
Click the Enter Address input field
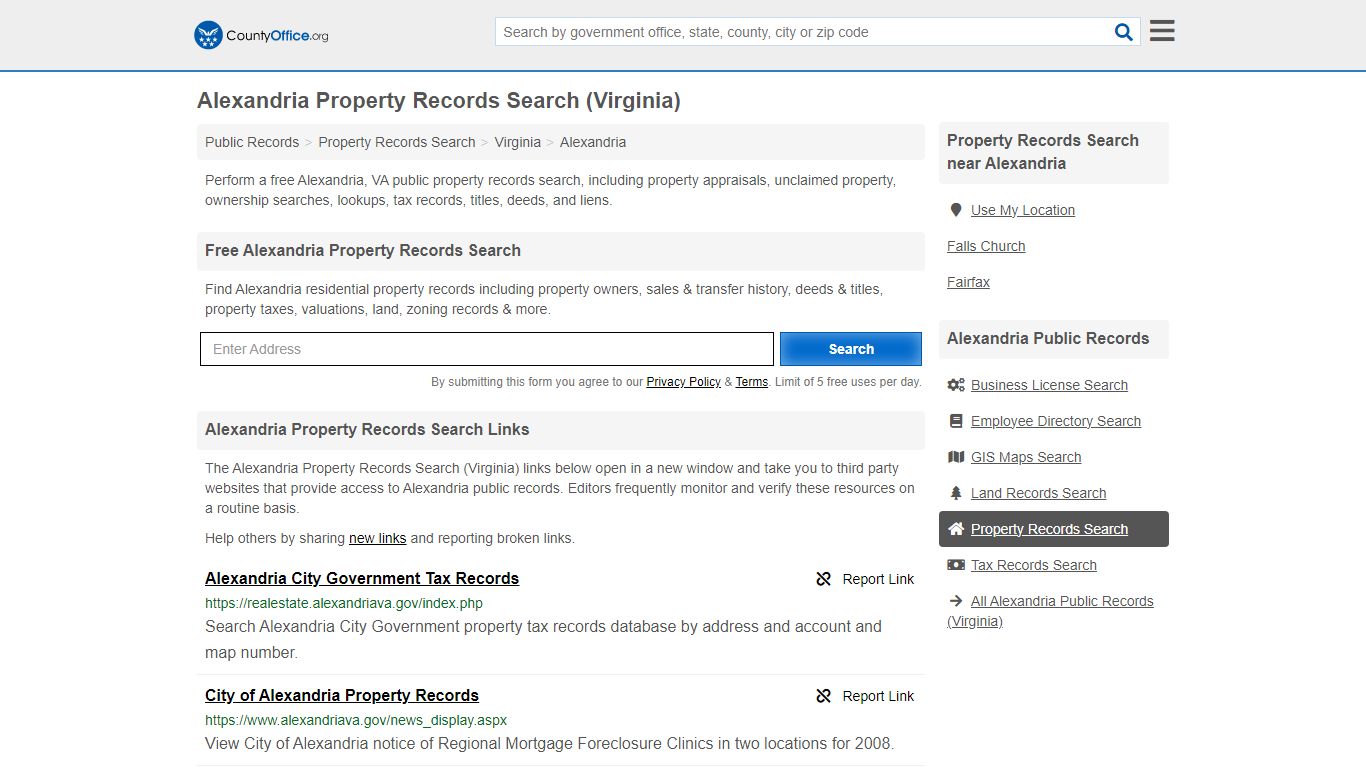click(x=487, y=349)
